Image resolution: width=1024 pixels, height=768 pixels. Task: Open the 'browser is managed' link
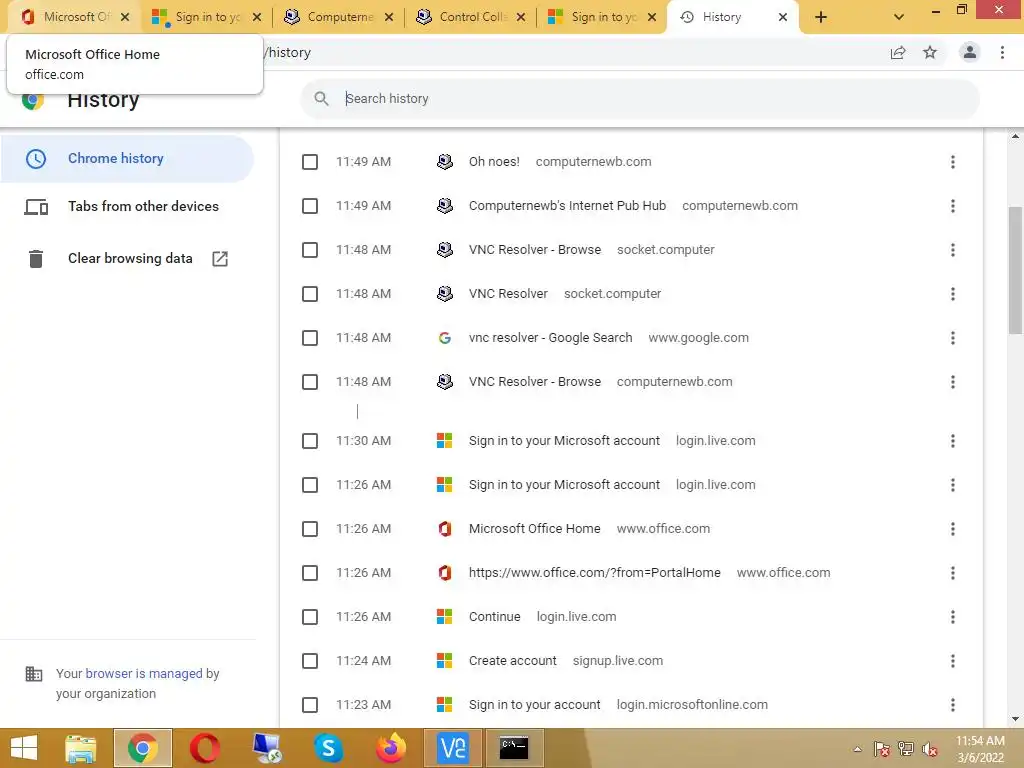144,673
